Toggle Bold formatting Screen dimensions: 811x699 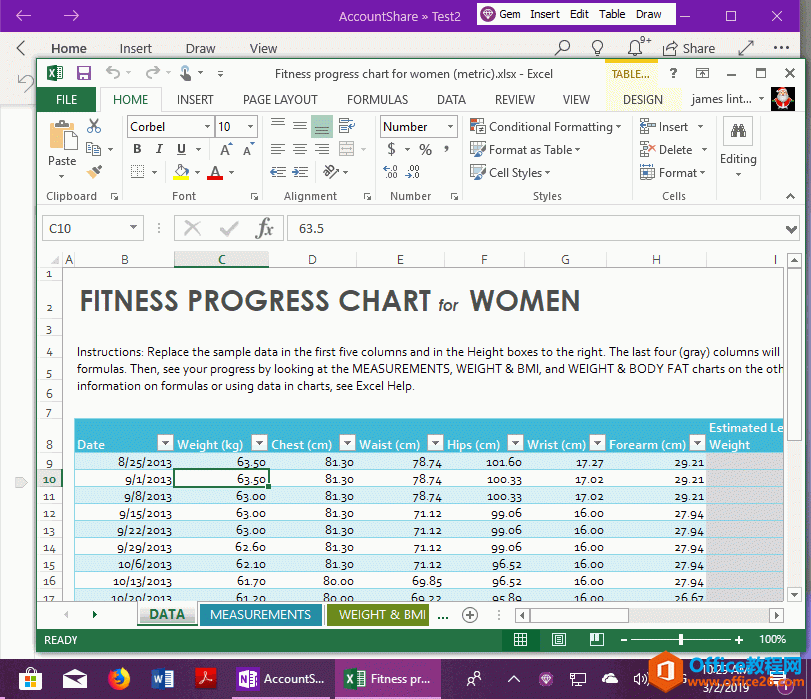pos(137,149)
